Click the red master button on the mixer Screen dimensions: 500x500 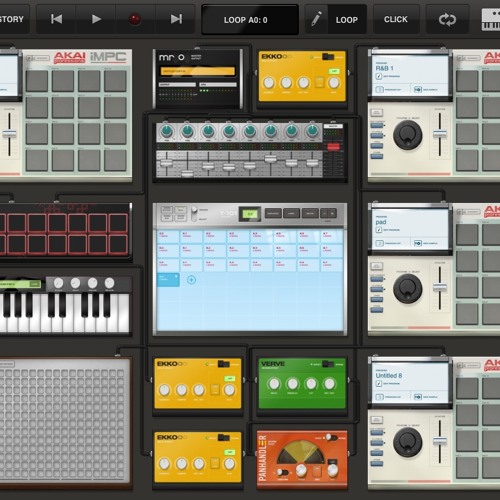click(x=333, y=147)
